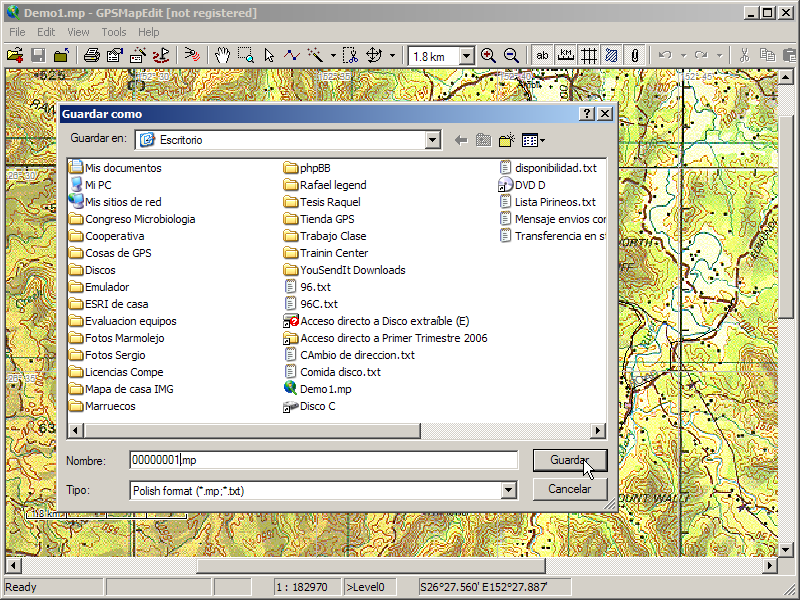Image resolution: width=800 pixels, height=600 pixels.
Task: Expand the 'Guardar en' location dropdown
Action: point(432,140)
